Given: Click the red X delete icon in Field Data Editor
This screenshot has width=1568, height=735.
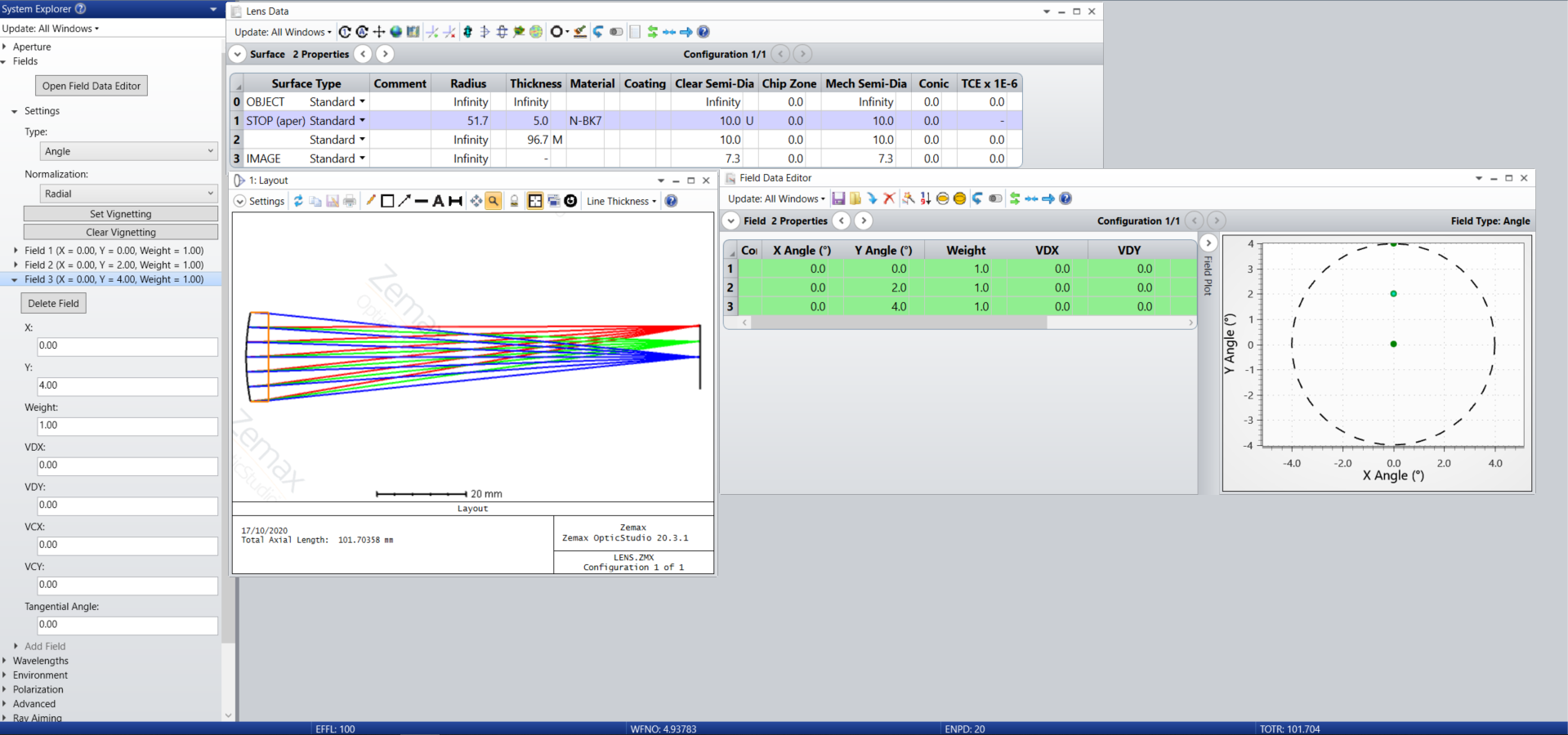Looking at the screenshot, I should [x=890, y=198].
